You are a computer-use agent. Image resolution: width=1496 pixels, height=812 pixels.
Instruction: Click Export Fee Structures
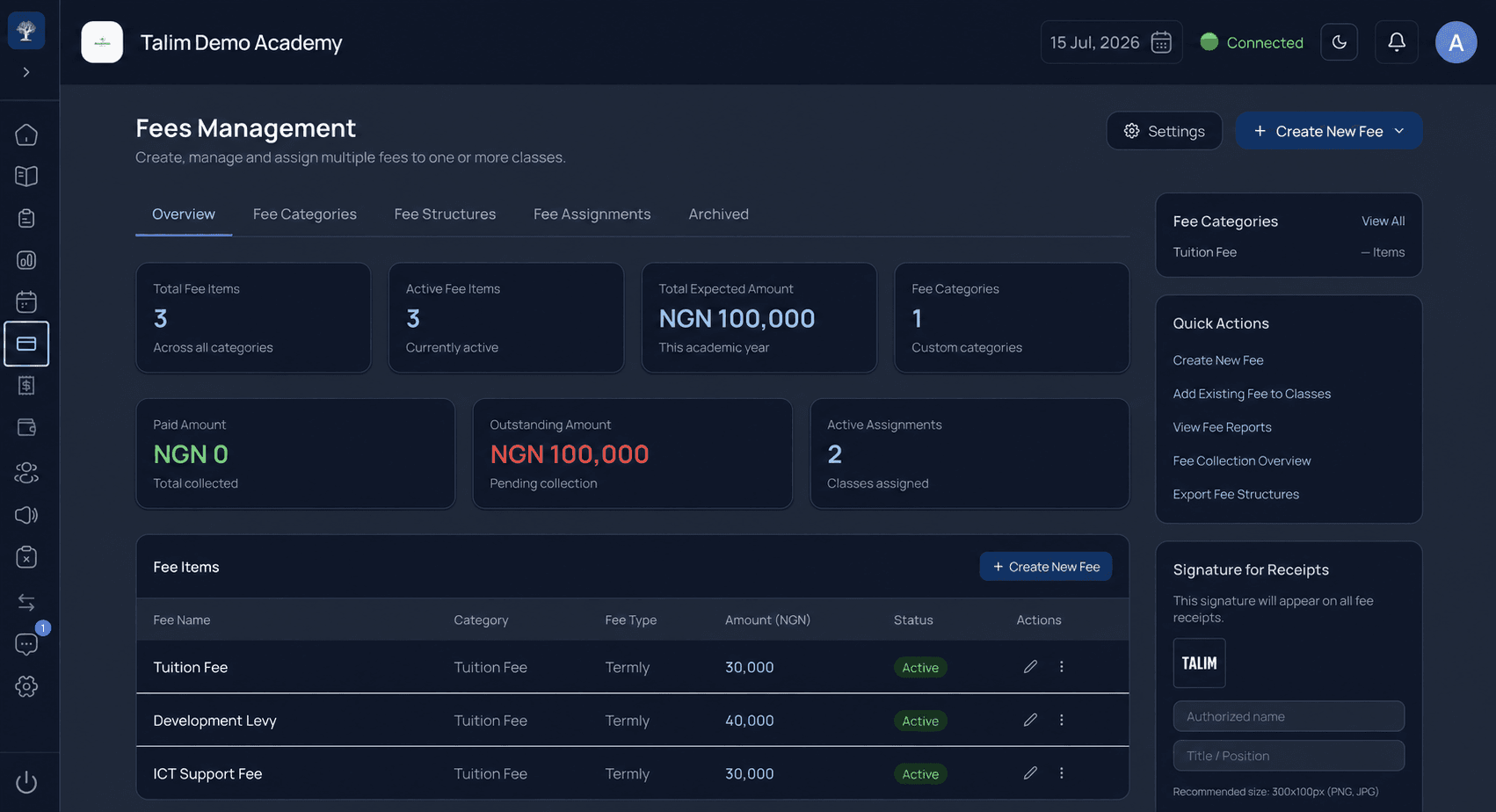[1236, 494]
